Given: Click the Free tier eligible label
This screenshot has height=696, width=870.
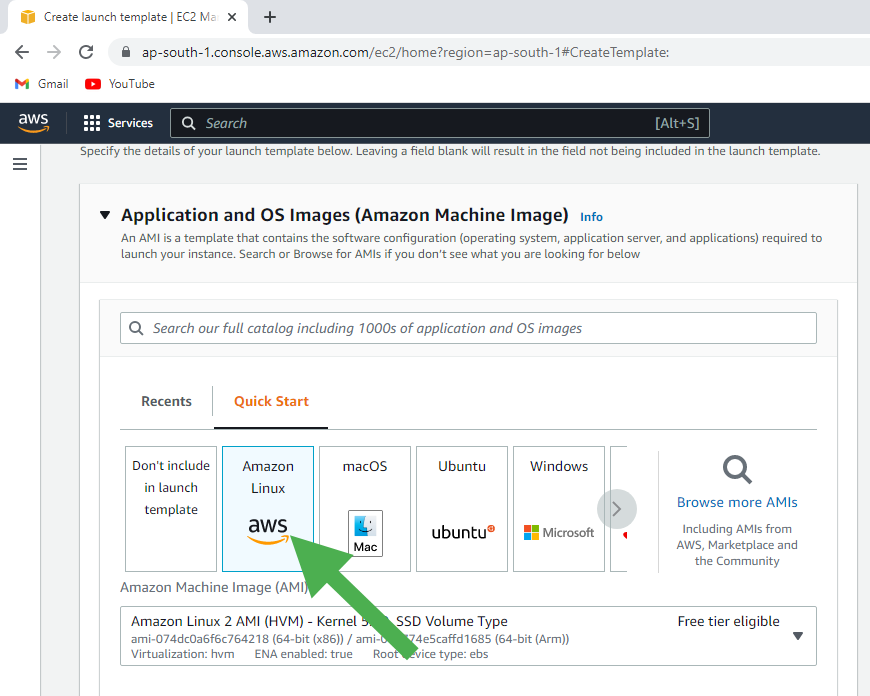Looking at the screenshot, I should 729,621.
